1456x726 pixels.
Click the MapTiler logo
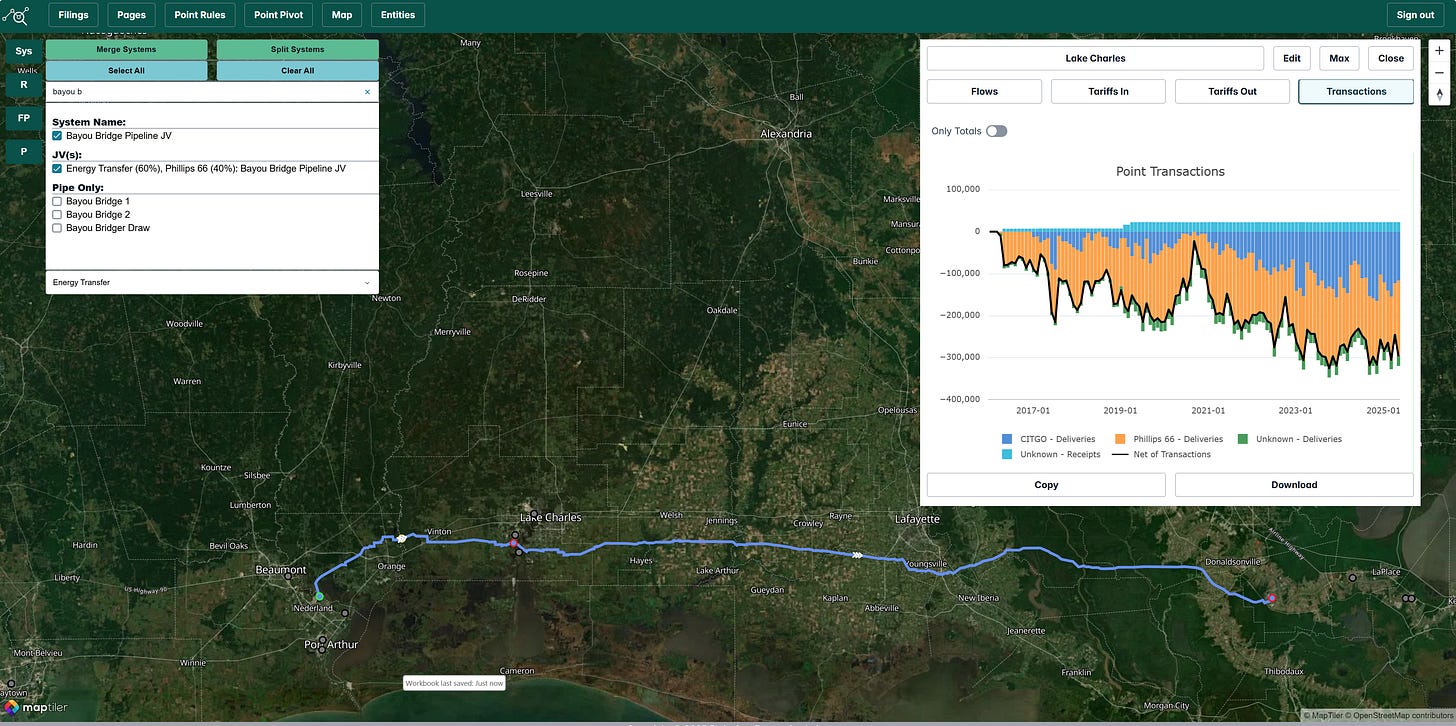tap(34, 708)
